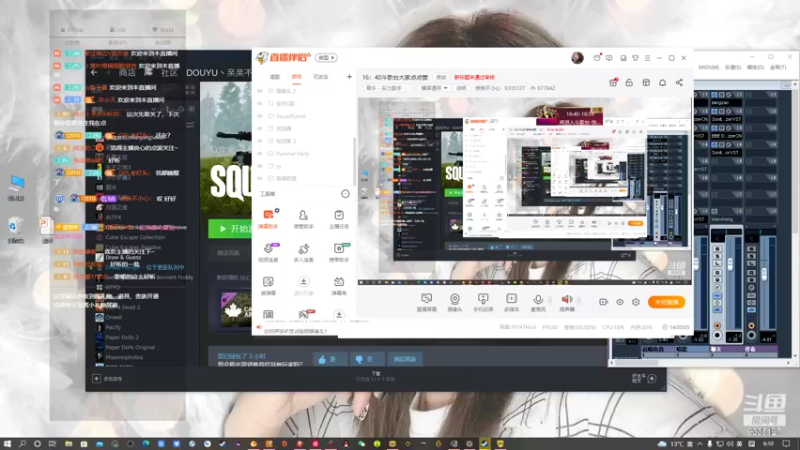Toggle visibility of yy source
Screen dimensions: 800x450
coord(260,166)
